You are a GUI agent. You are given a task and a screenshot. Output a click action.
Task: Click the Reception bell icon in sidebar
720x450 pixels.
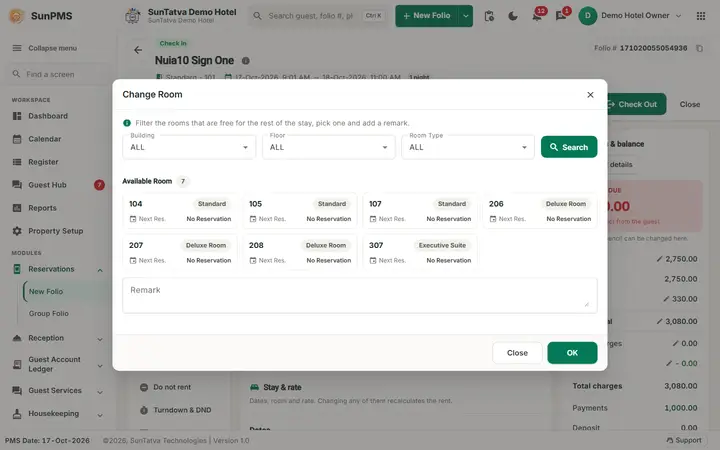(x=17, y=338)
